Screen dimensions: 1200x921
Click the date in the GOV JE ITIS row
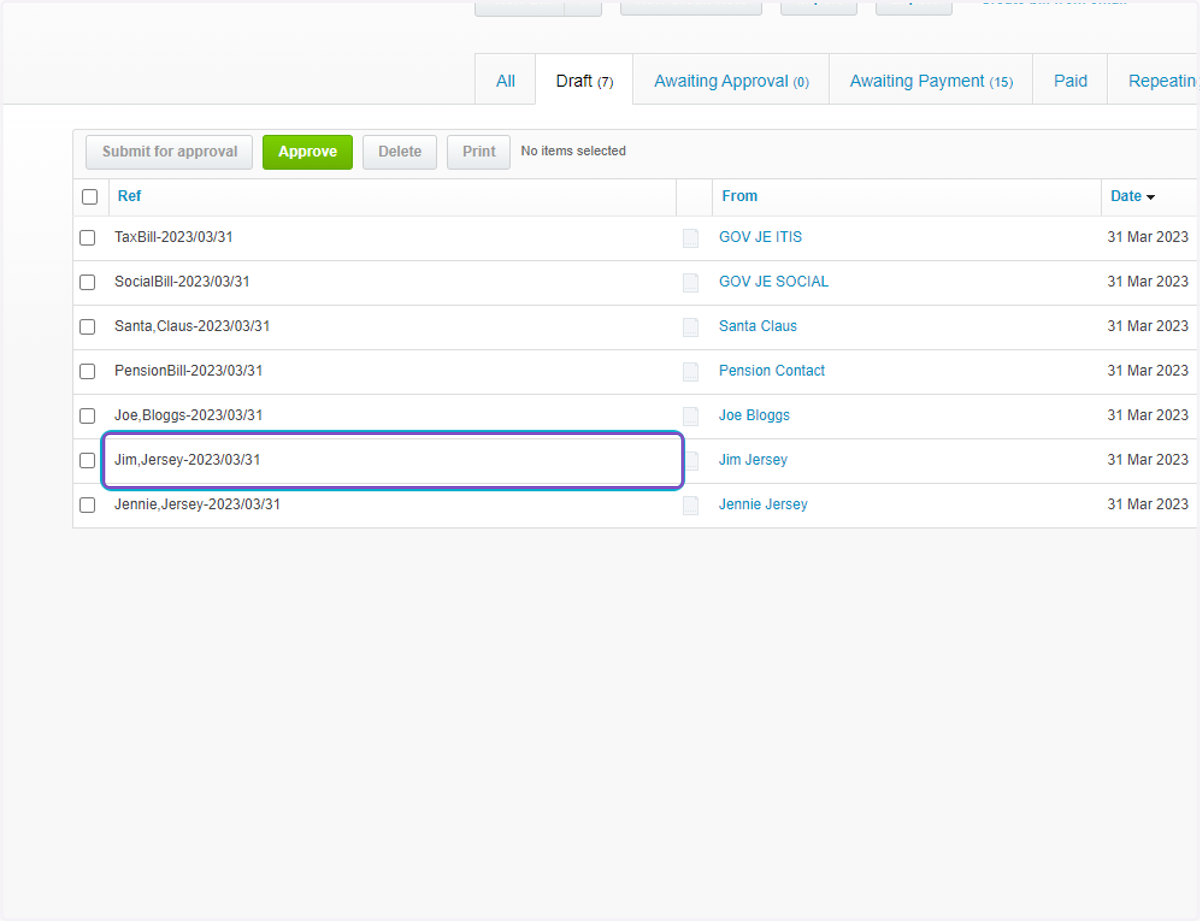[x=1148, y=237]
